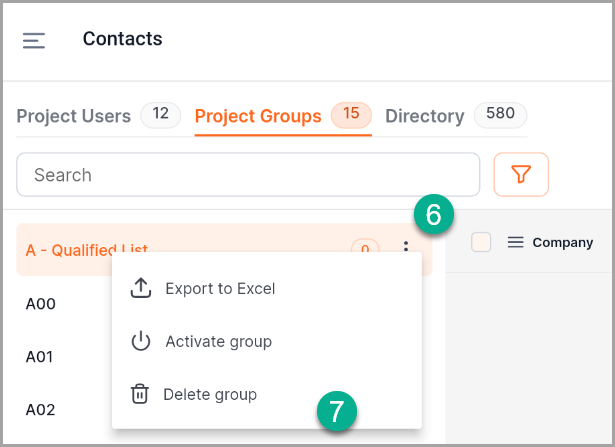Screen dimensions: 615x447
Task: Tick the select-all checkbox in table header
Action: tap(481, 242)
